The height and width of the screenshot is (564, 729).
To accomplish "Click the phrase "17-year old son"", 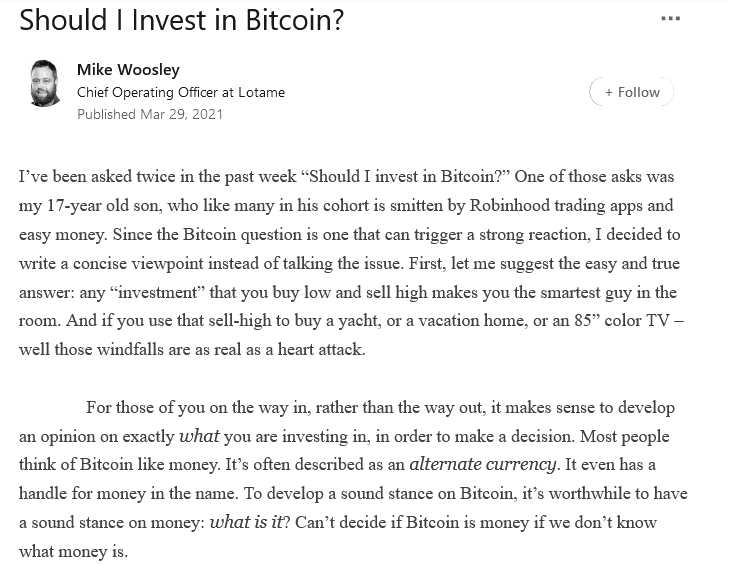I will point(105,206).
